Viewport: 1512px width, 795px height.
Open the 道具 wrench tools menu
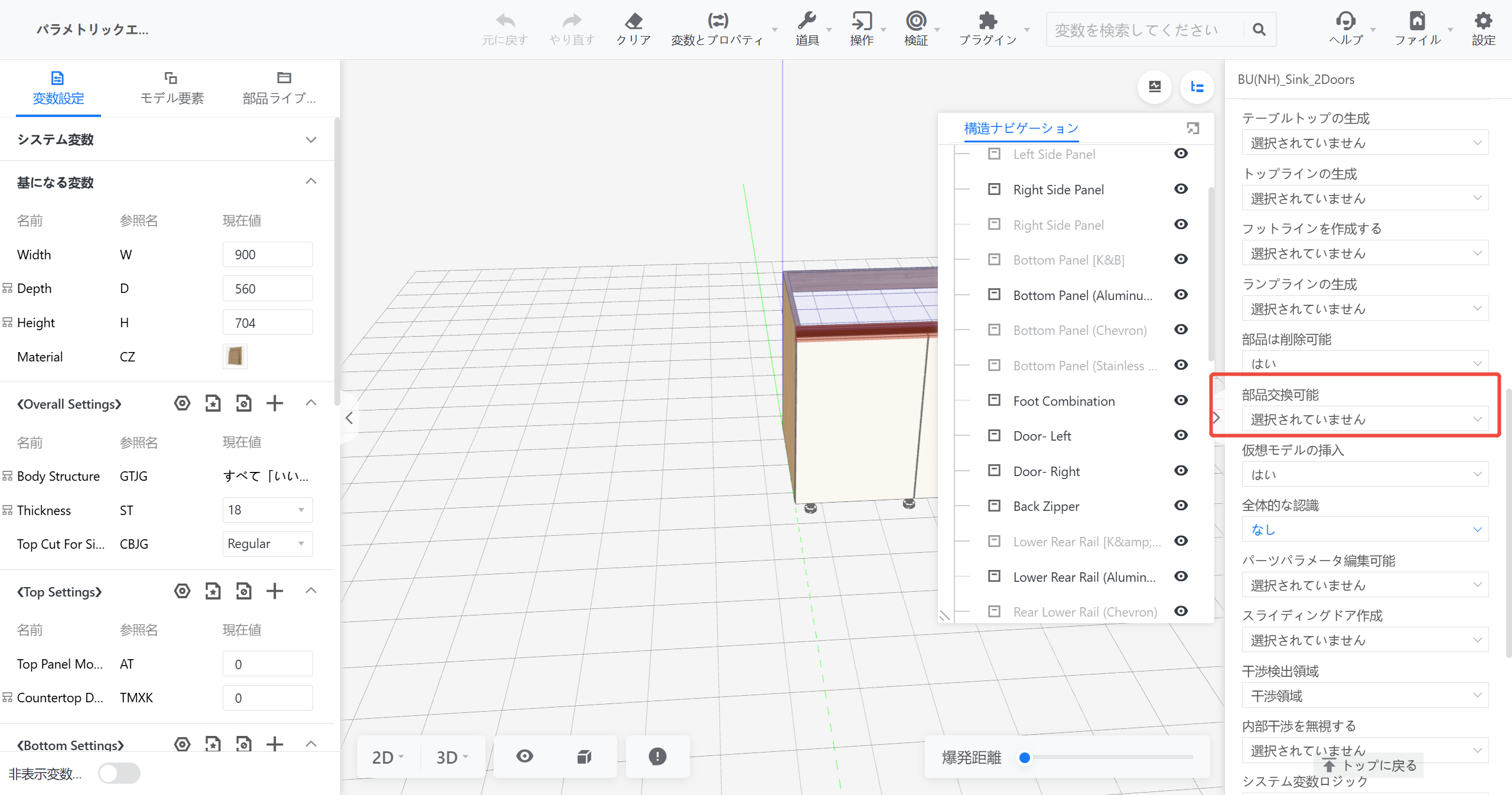(x=807, y=29)
